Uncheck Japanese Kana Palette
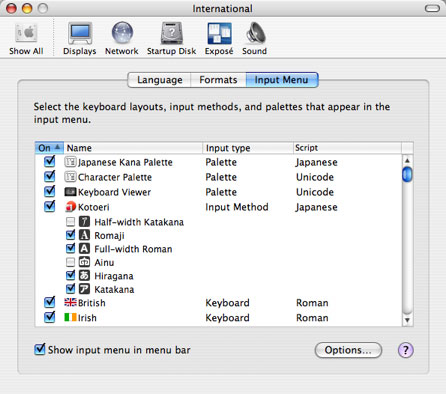The height and width of the screenshot is (394, 446). (x=50, y=162)
